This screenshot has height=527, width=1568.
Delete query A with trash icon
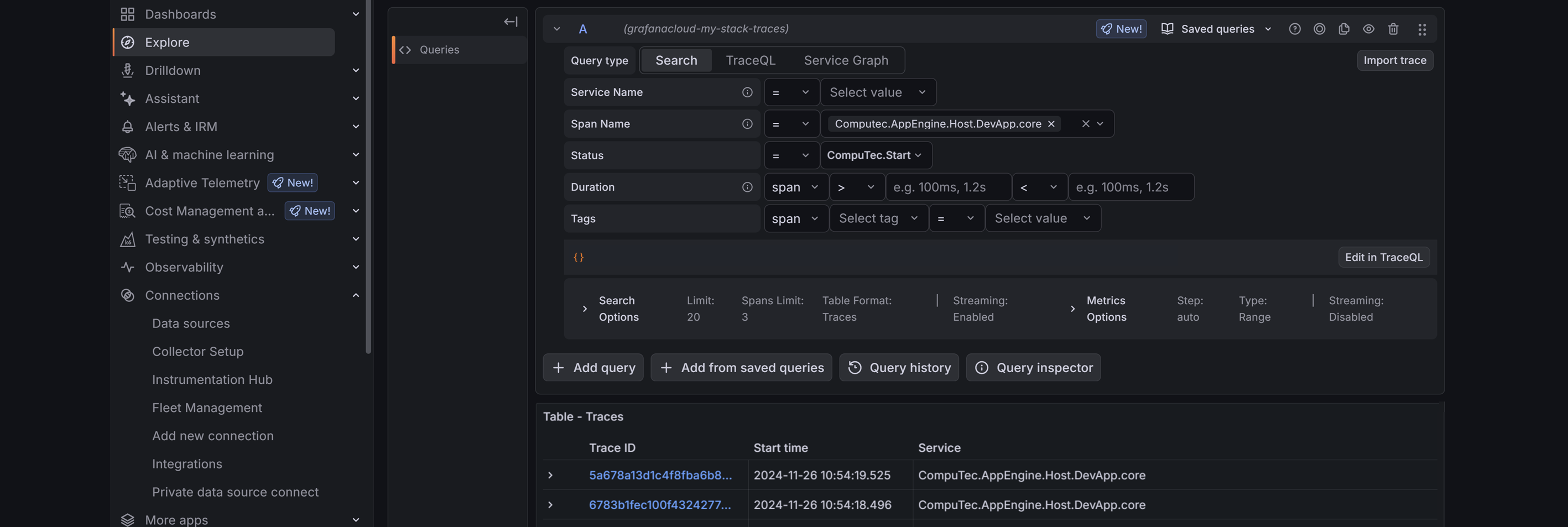[x=1393, y=29]
